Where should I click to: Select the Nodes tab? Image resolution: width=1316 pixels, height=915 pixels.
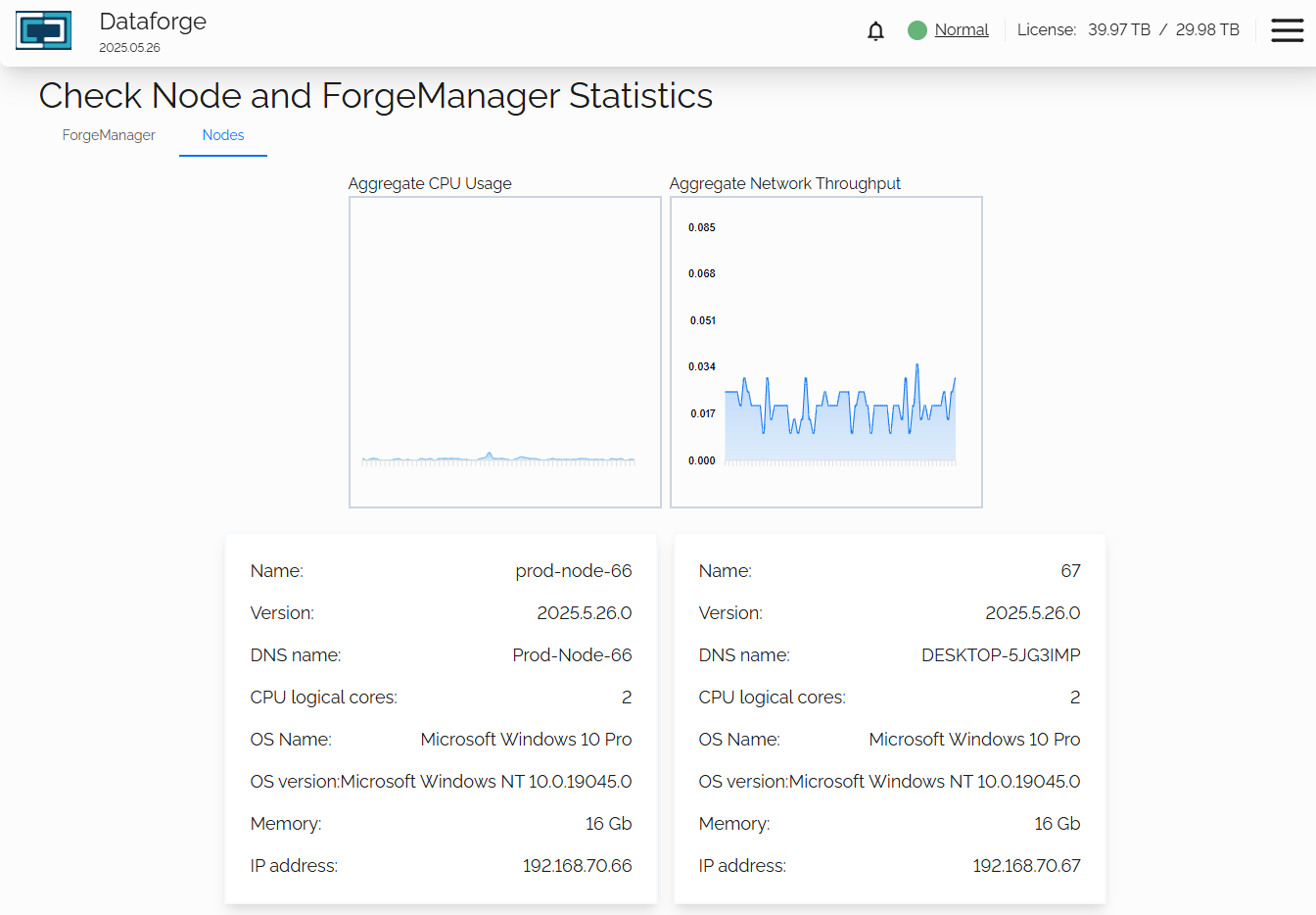(x=223, y=135)
